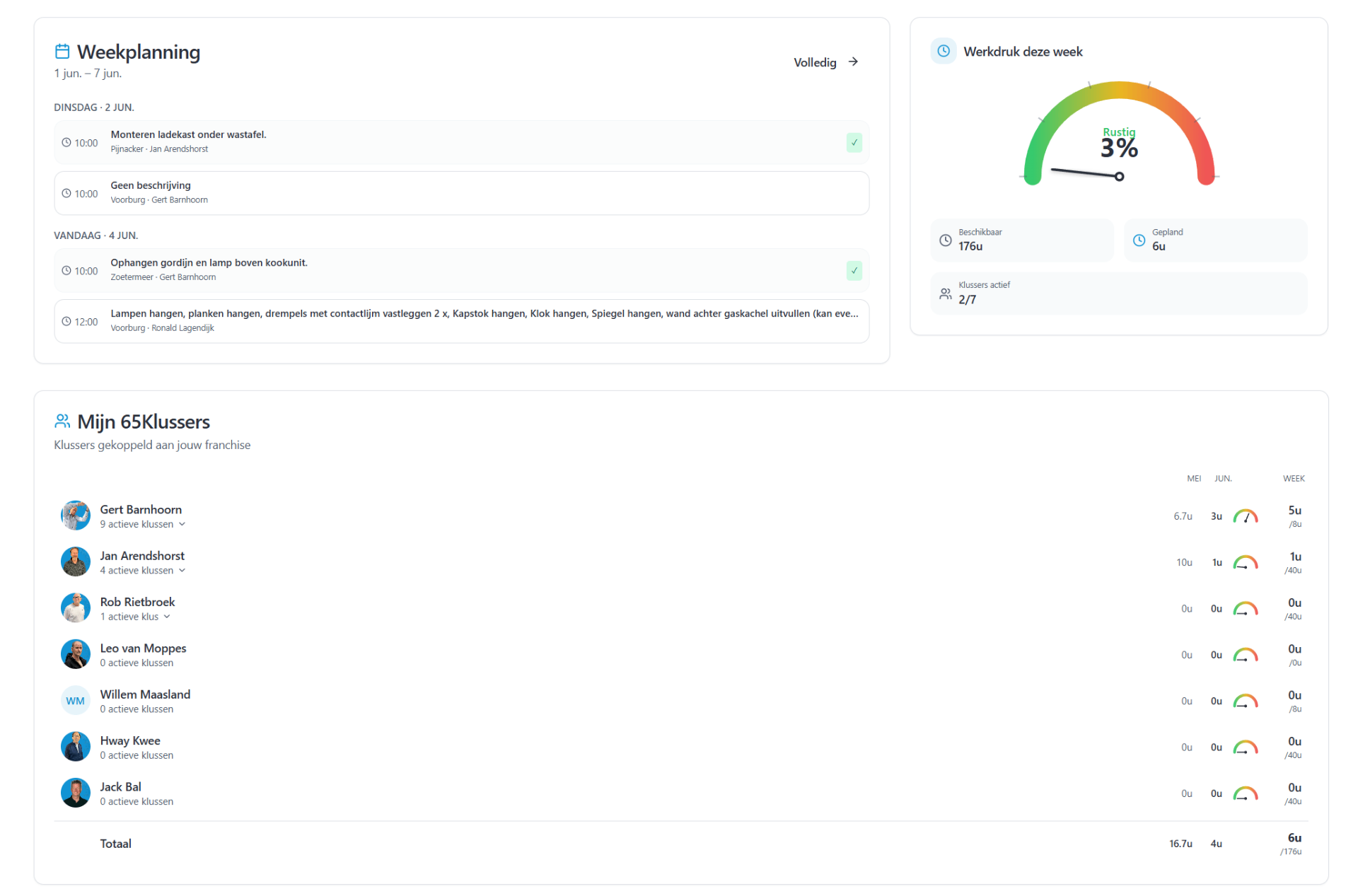The width and height of the screenshot is (1358, 896).
Task: Click the clock icon of Lampen hangen task
Action: [66, 322]
